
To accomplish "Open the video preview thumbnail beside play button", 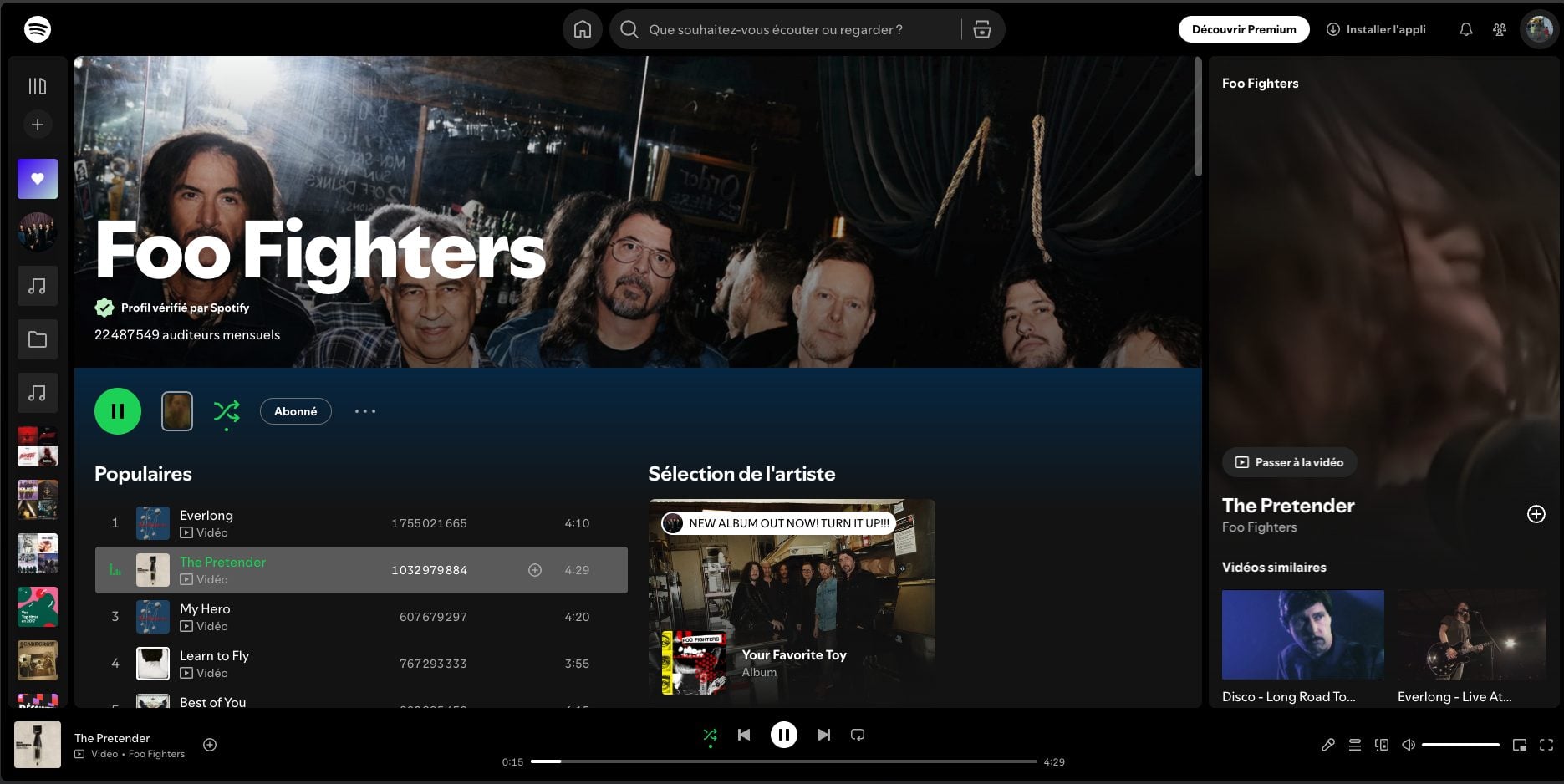I will [x=177, y=411].
